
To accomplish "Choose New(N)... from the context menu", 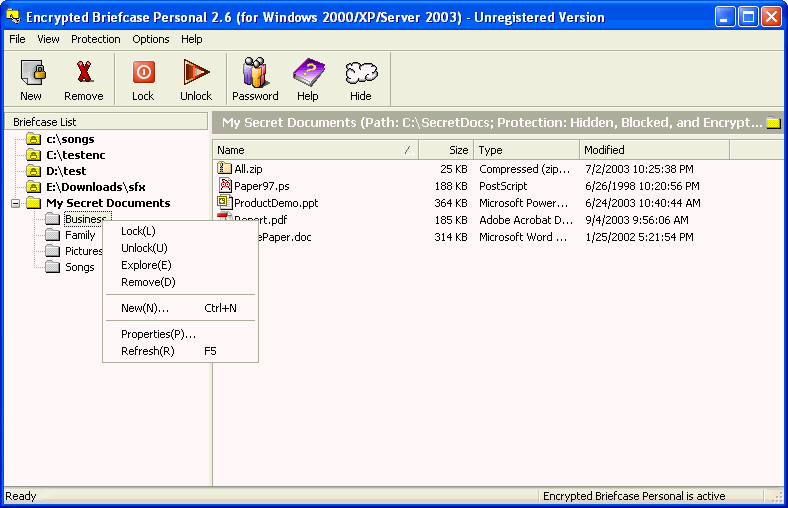I will [180, 308].
